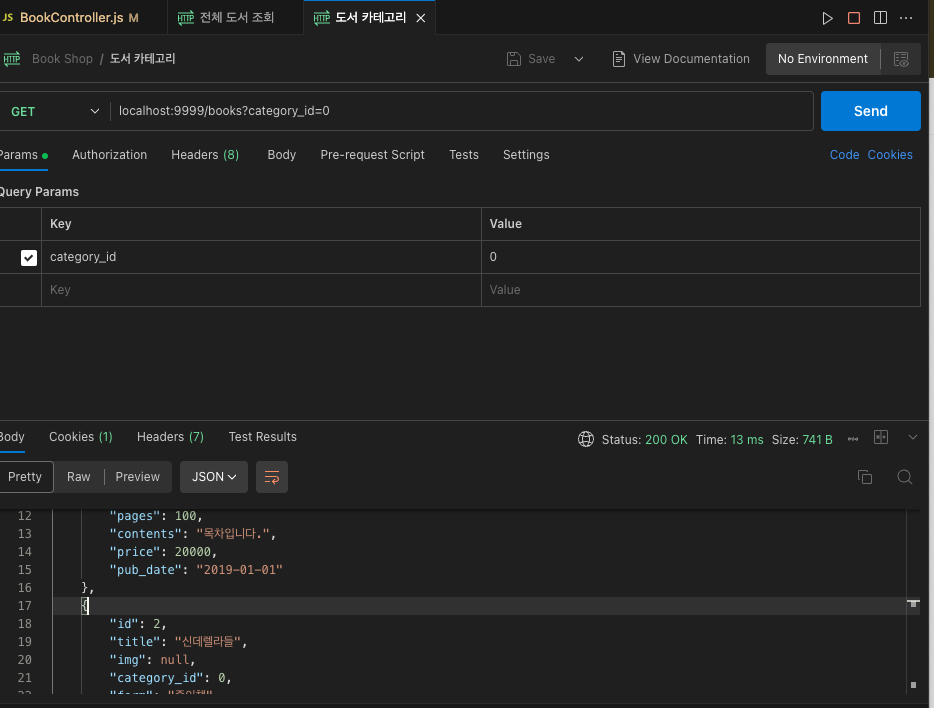Close the 도서 카테고리 tab
Viewport: 934px width, 708px height.
tap(420, 18)
